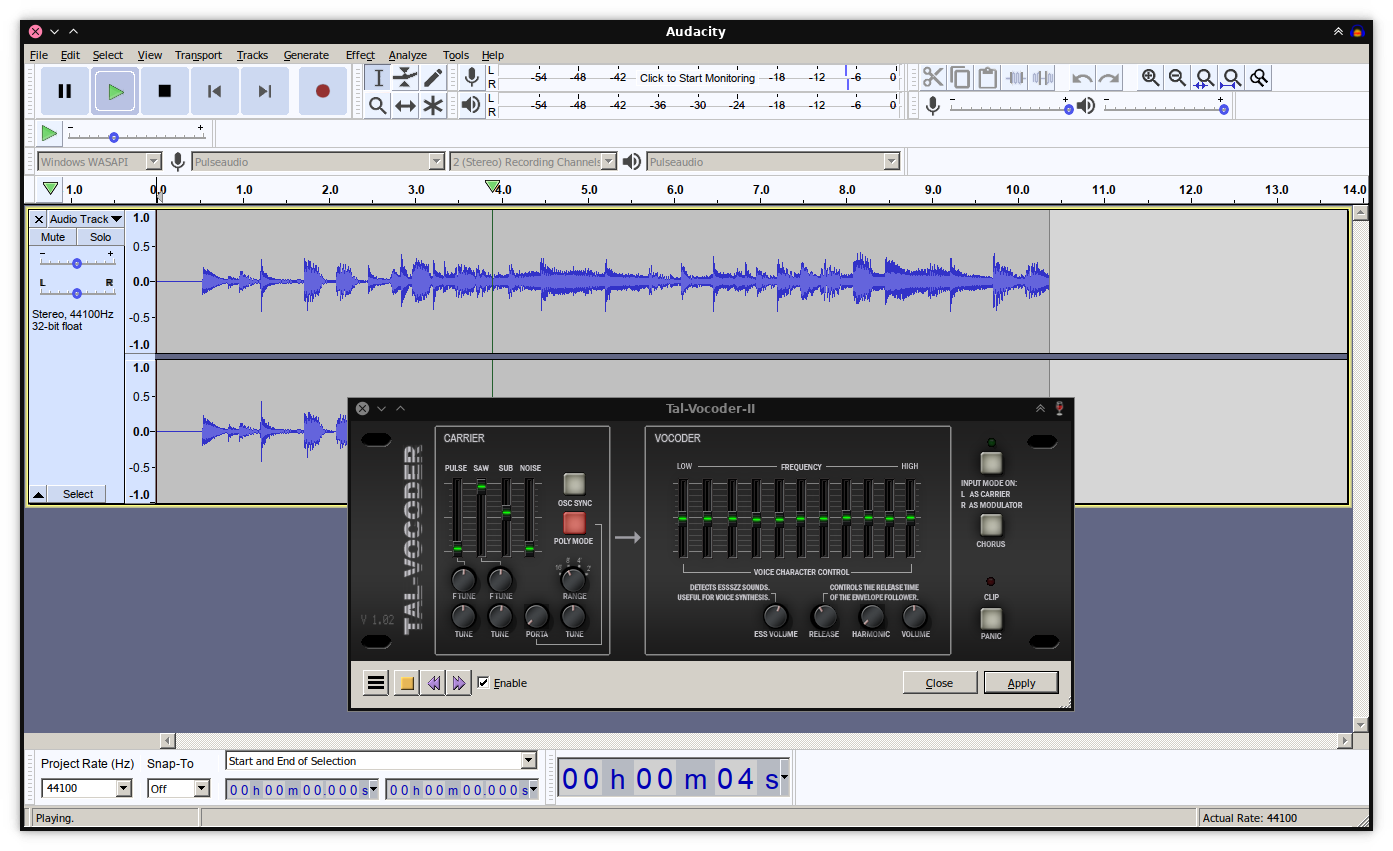Viewport: 1393px width, 851px height.
Task: Open the Generate menu
Action: [306, 55]
